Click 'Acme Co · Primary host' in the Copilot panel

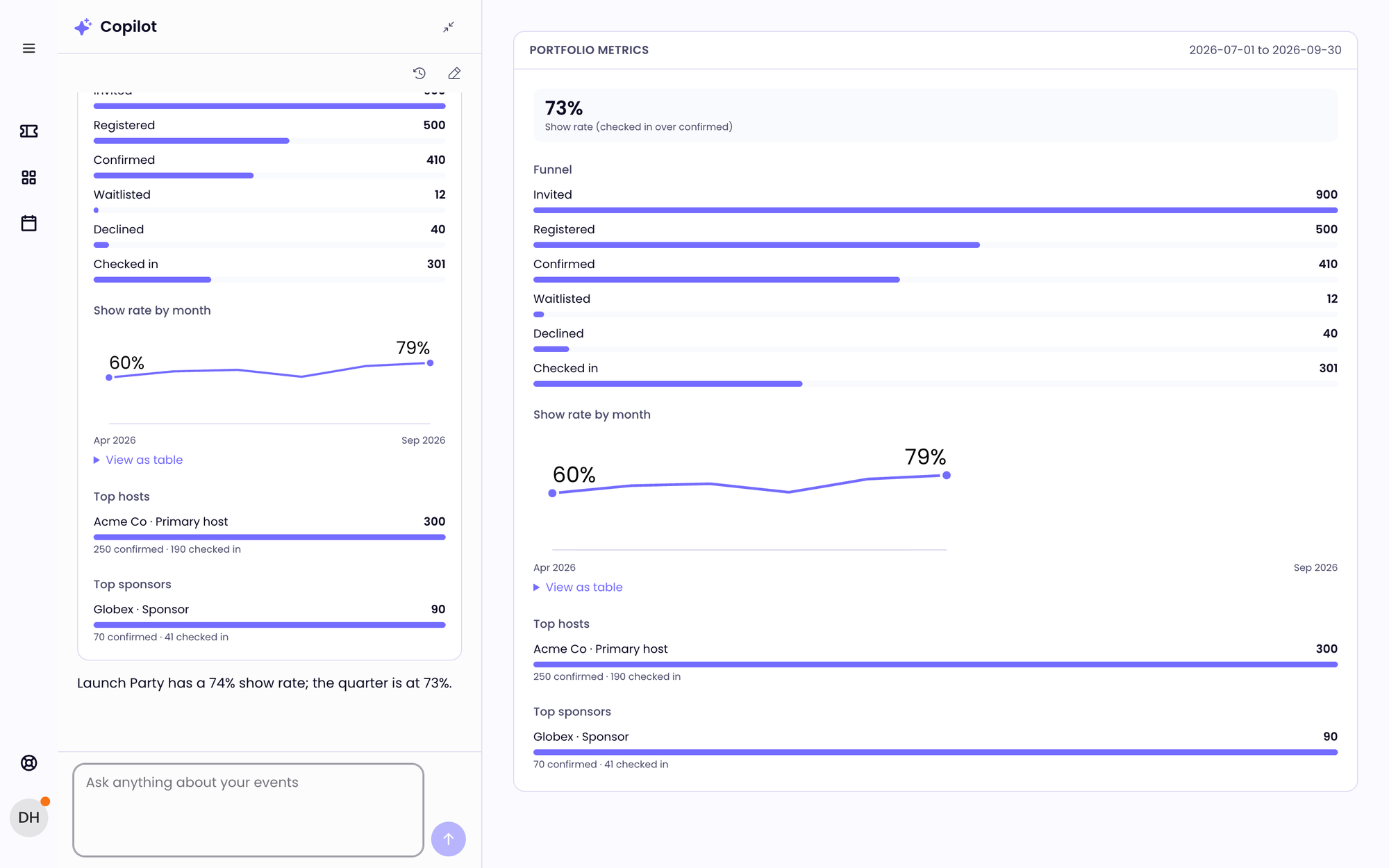click(x=160, y=521)
